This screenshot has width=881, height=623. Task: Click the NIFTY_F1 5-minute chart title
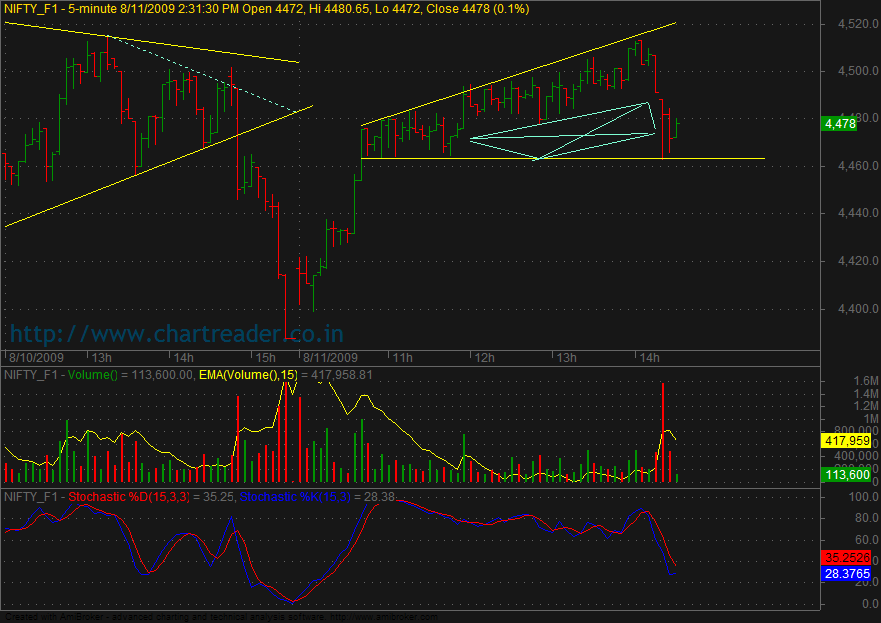[268, 9]
